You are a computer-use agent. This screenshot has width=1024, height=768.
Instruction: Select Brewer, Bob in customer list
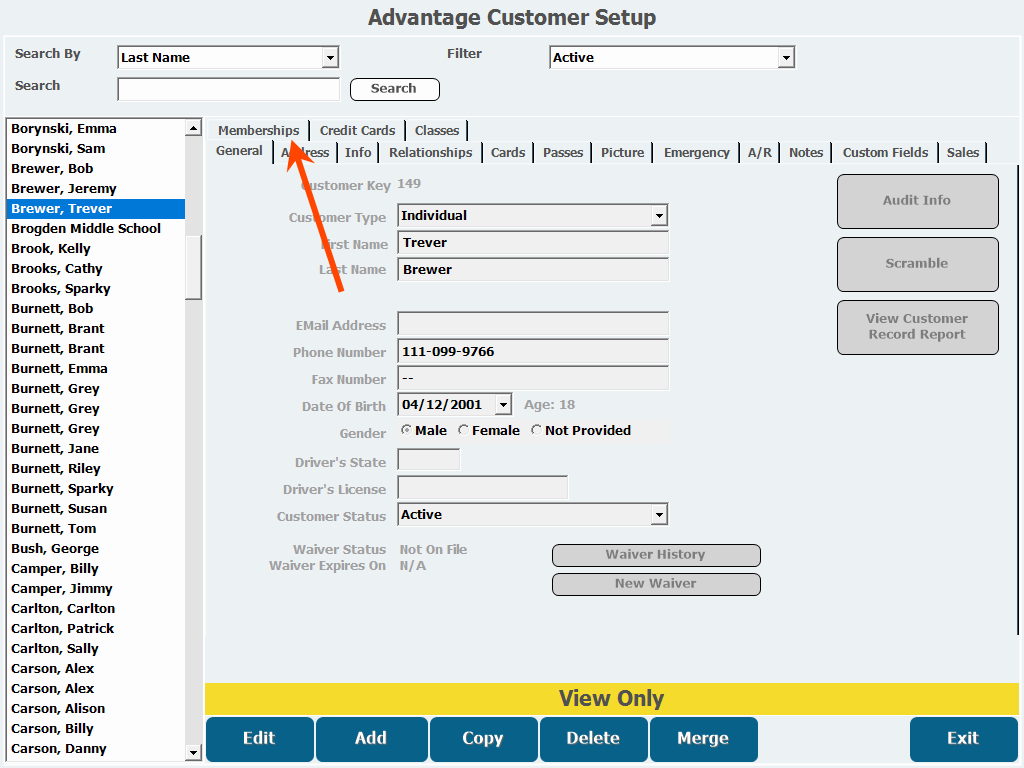(x=96, y=168)
